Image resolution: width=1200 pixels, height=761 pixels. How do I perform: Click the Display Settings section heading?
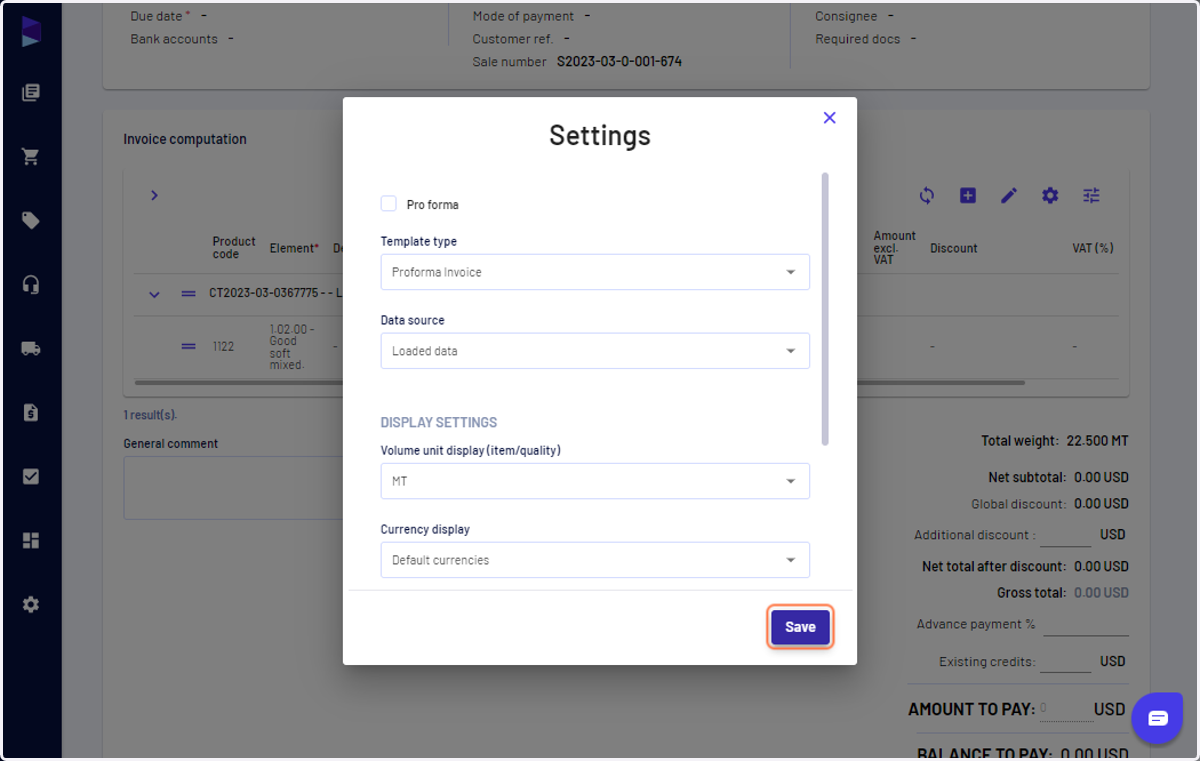tap(439, 423)
